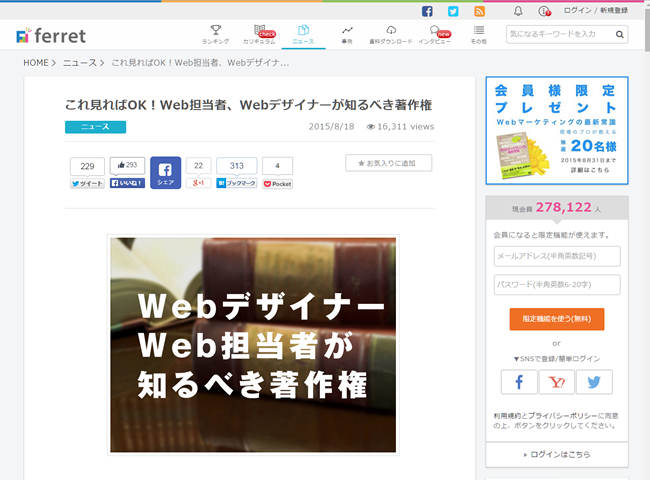Open the 資料ダウンロード cloud icon
The height and width of the screenshot is (480, 650).
(x=390, y=34)
